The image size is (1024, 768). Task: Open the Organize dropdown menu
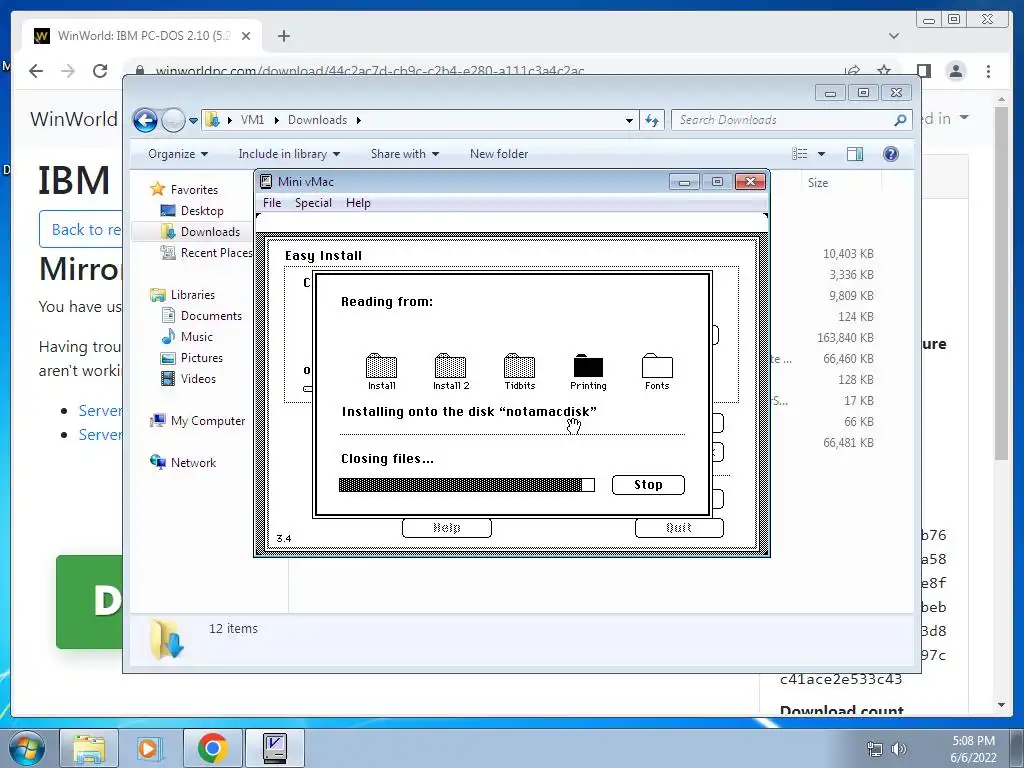click(x=178, y=154)
